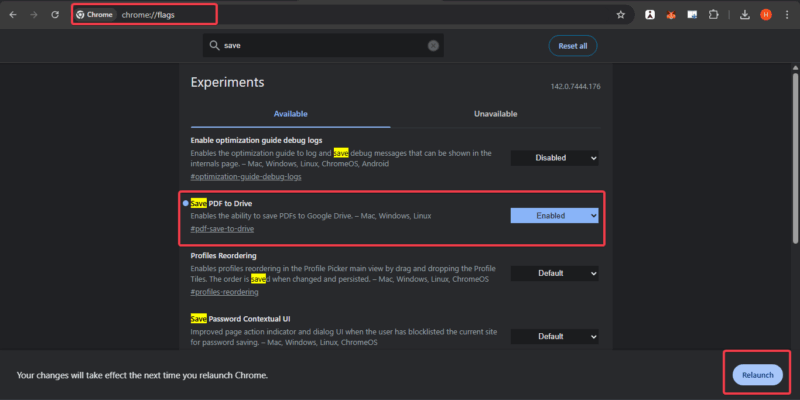
Task: Switch to the Available tab
Action: click(x=290, y=114)
